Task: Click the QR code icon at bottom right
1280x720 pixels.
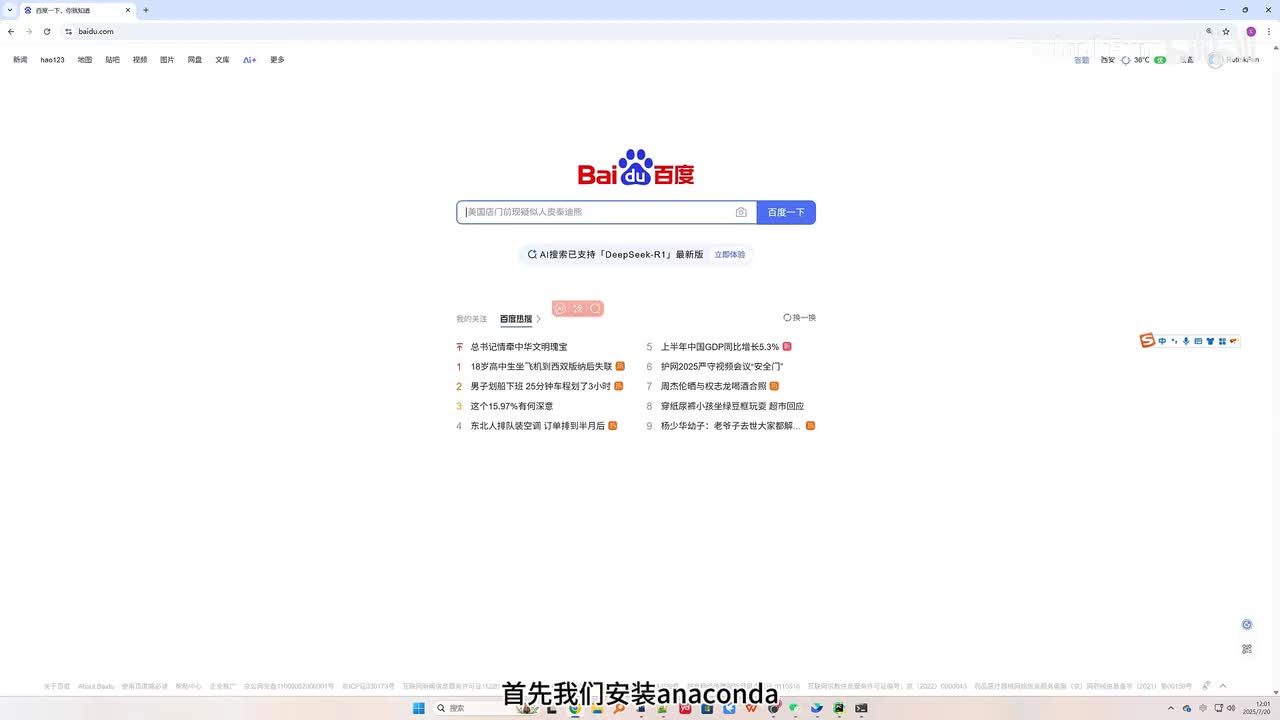Action: click(x=1247, y=649)
